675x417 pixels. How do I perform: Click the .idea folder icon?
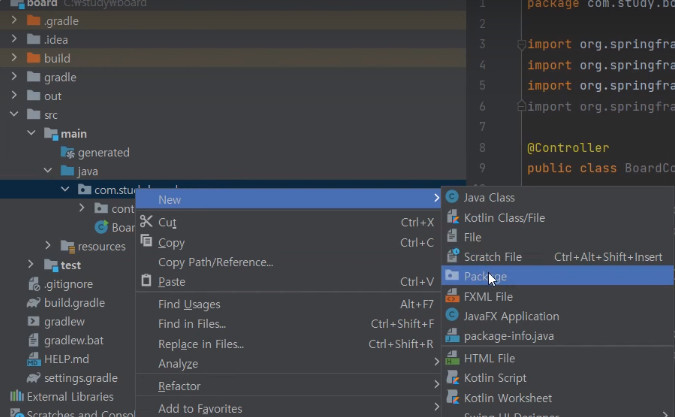(x=34, y=40)
